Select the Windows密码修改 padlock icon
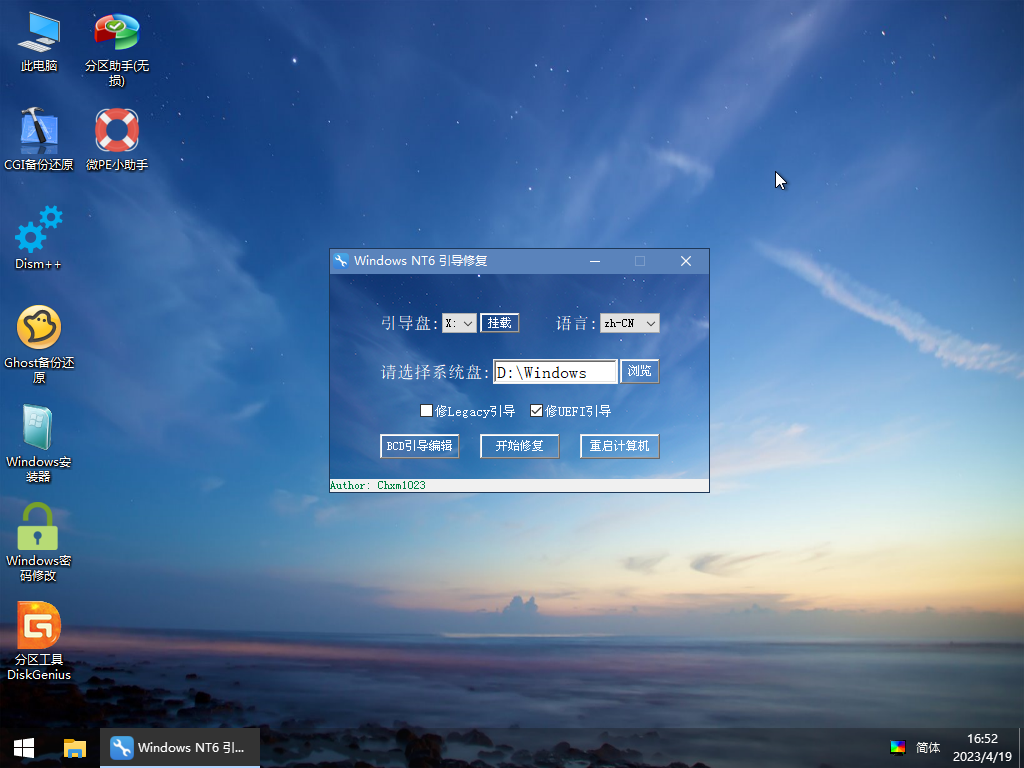 [38, 526]
